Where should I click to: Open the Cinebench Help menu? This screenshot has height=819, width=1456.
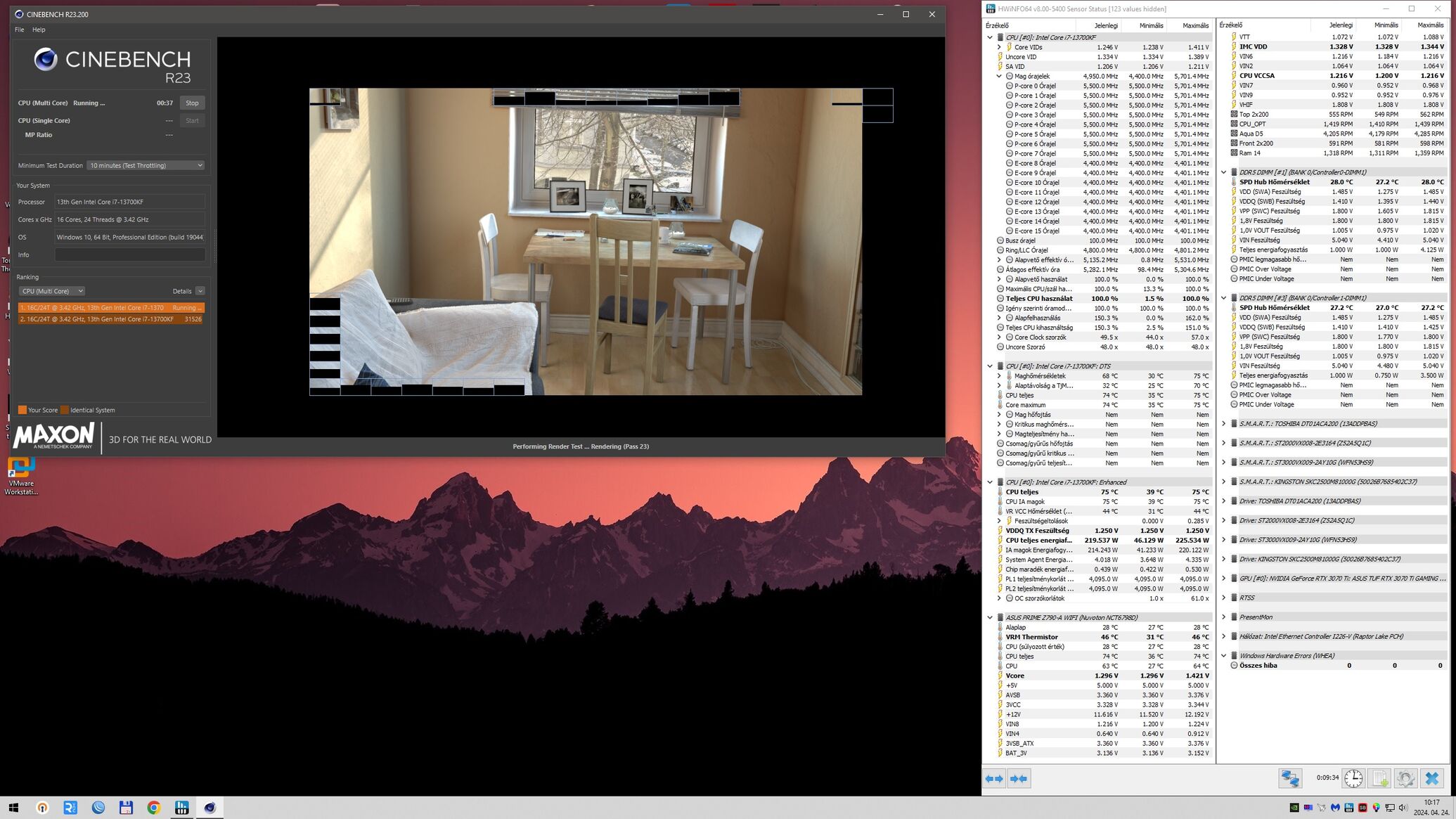click(39, 30)
